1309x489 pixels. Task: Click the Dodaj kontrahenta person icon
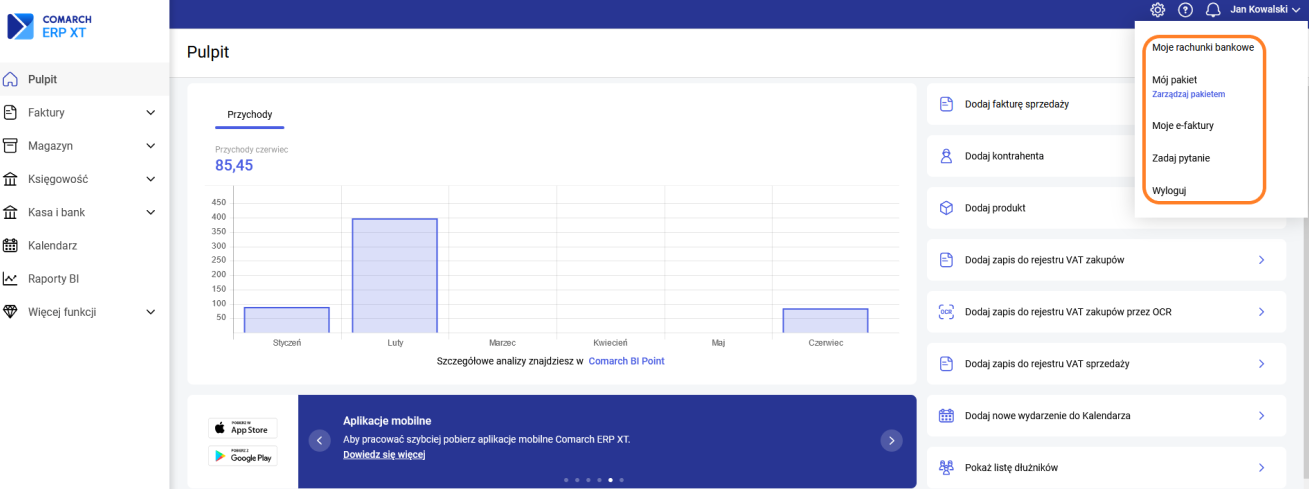946,156
